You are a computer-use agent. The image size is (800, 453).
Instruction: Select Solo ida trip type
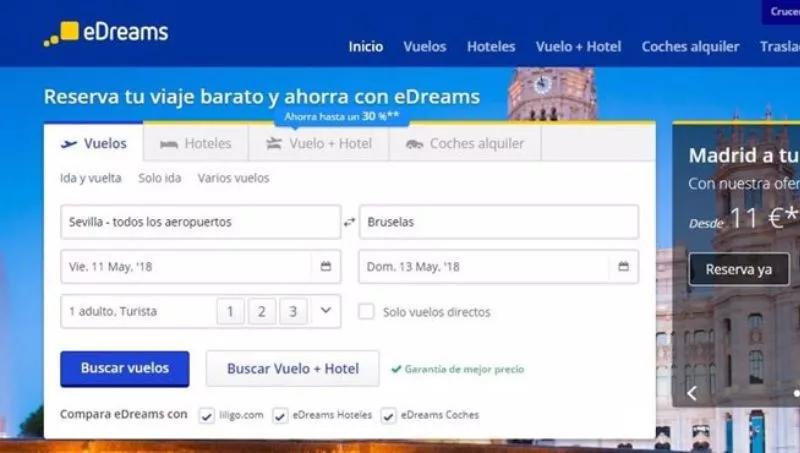[160, 178]
